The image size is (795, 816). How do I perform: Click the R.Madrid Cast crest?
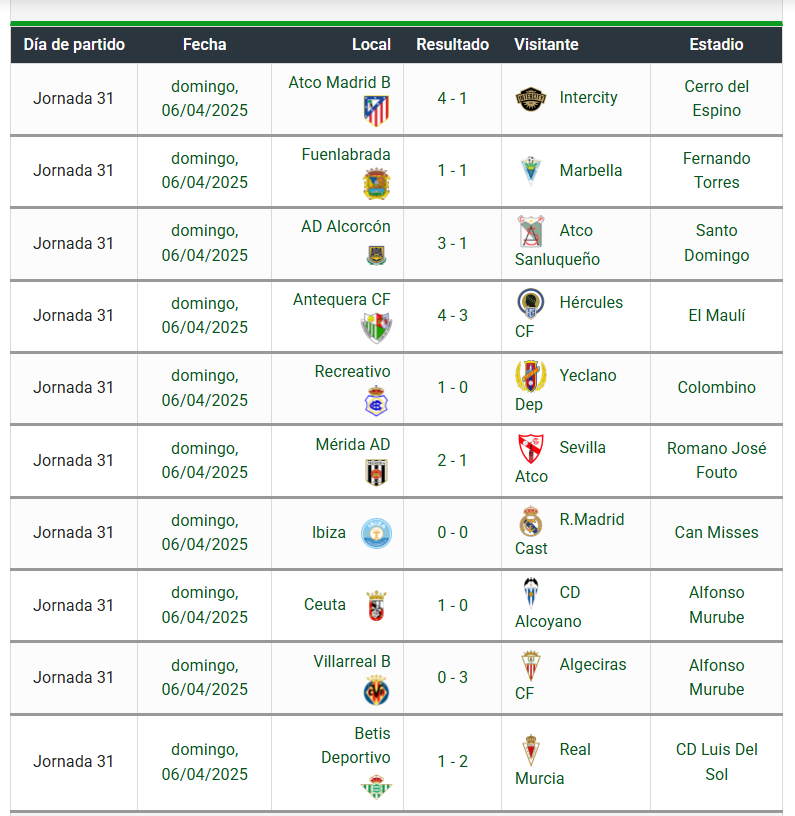[x=531, y=520]
